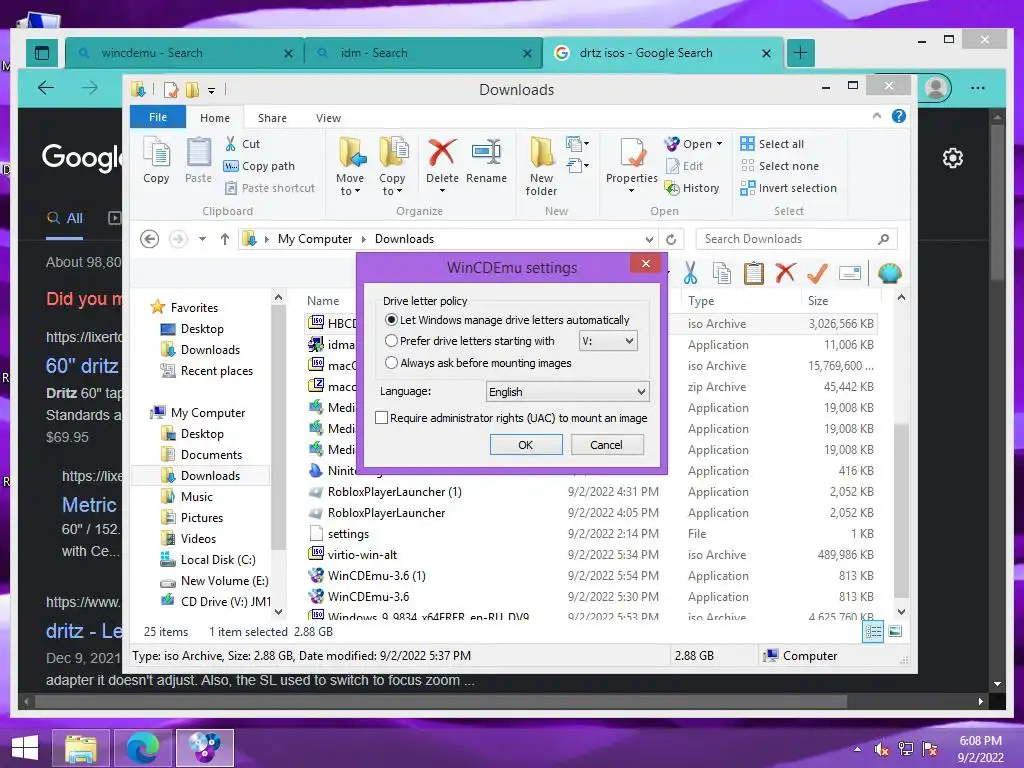Open Microsoft Edge from the taskbar
1024x768 pixels.
coord(142,748)
